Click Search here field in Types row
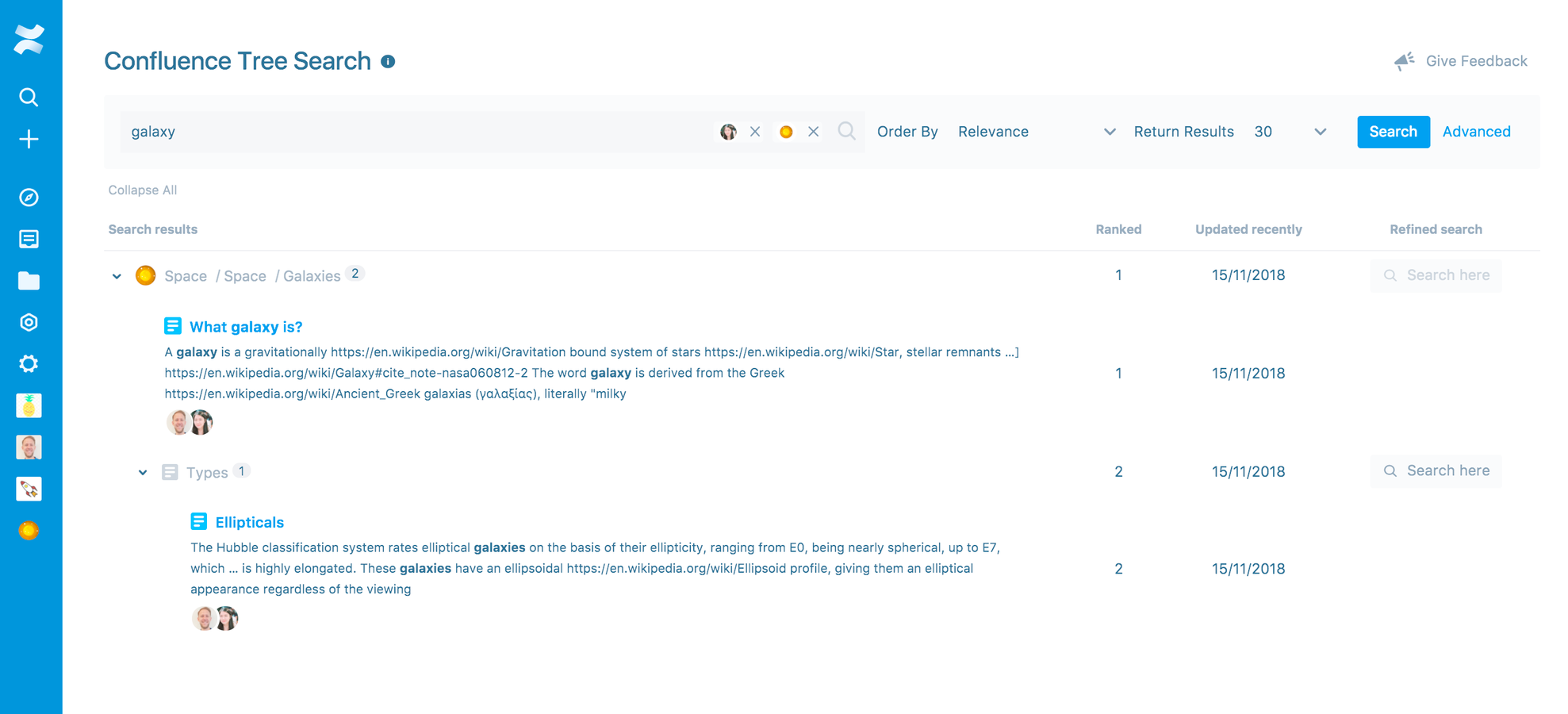This screenshot has width=1568, height=714. (1436, 471)
